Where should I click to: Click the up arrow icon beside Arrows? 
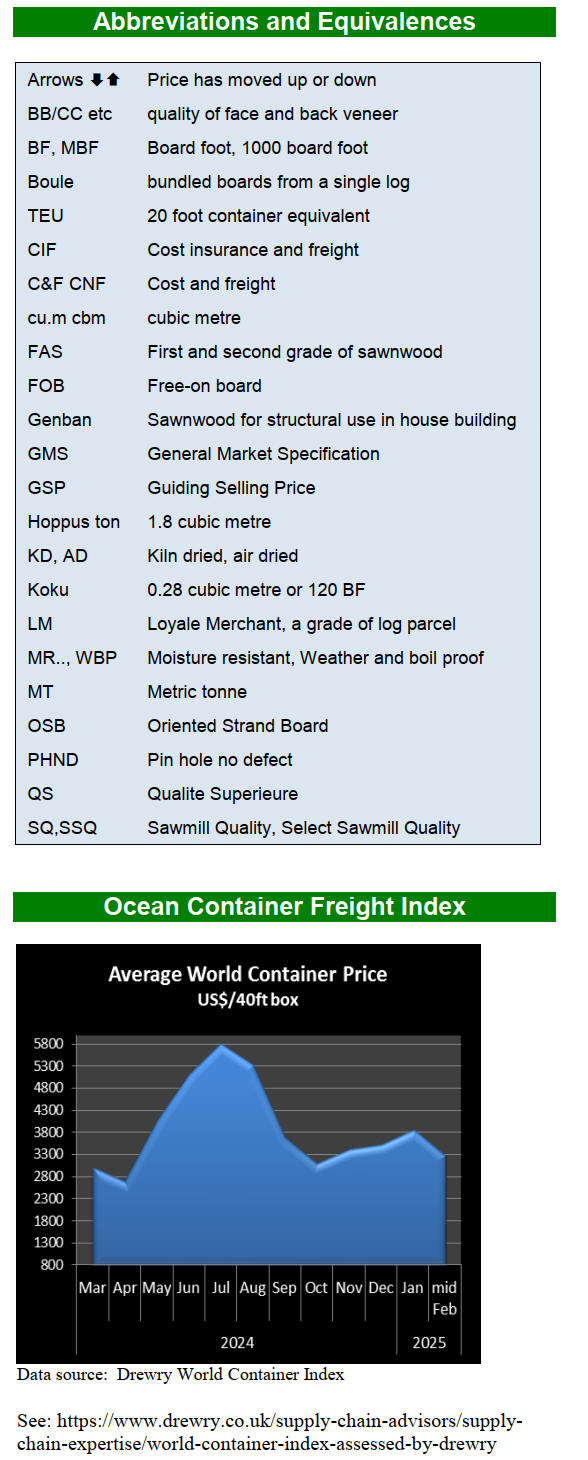point(113,80)
